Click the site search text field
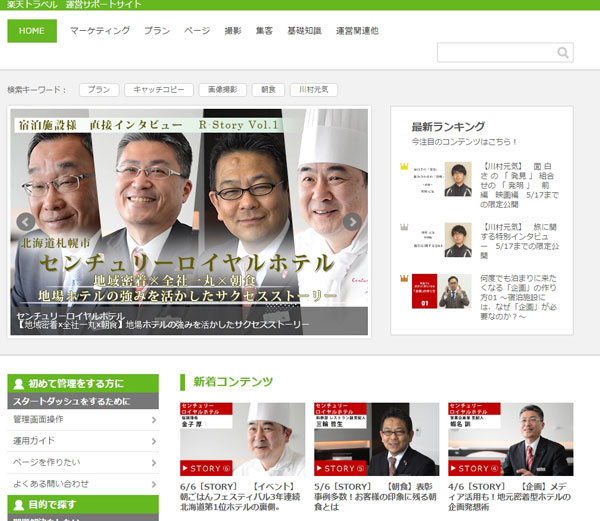This screenshot has width=600, height=521. click(x=505, y=52)
